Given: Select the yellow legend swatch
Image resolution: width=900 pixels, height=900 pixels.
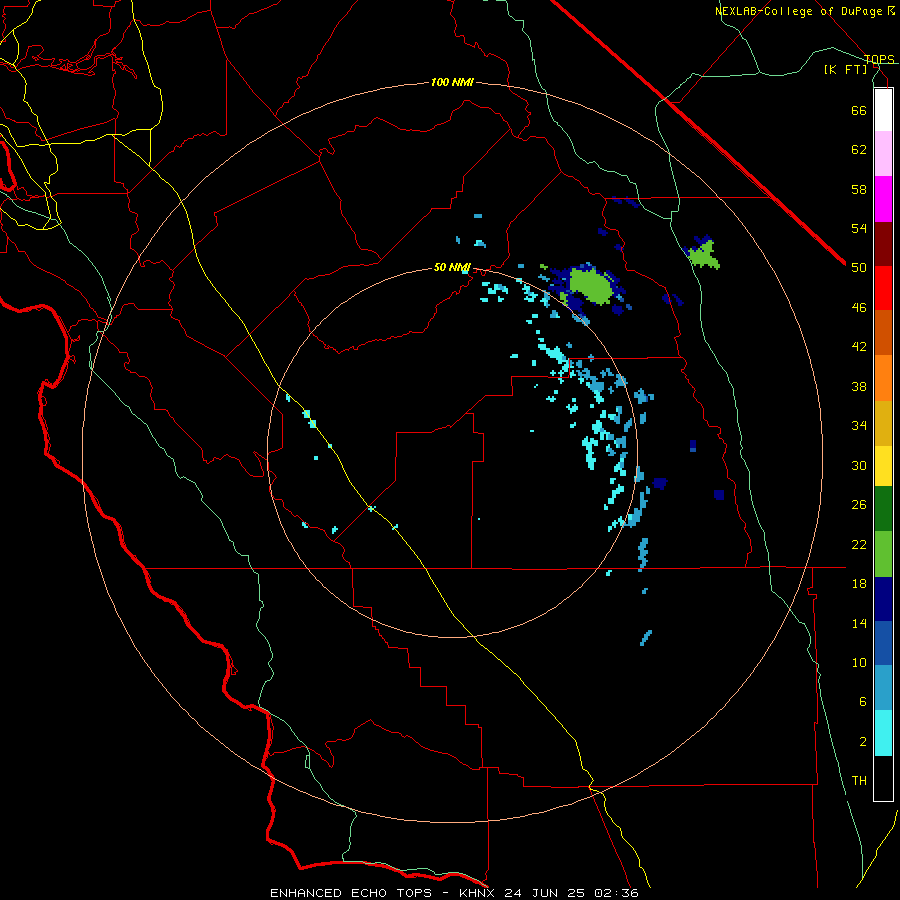Looking at the screenshot, I should tap(883, 466).
